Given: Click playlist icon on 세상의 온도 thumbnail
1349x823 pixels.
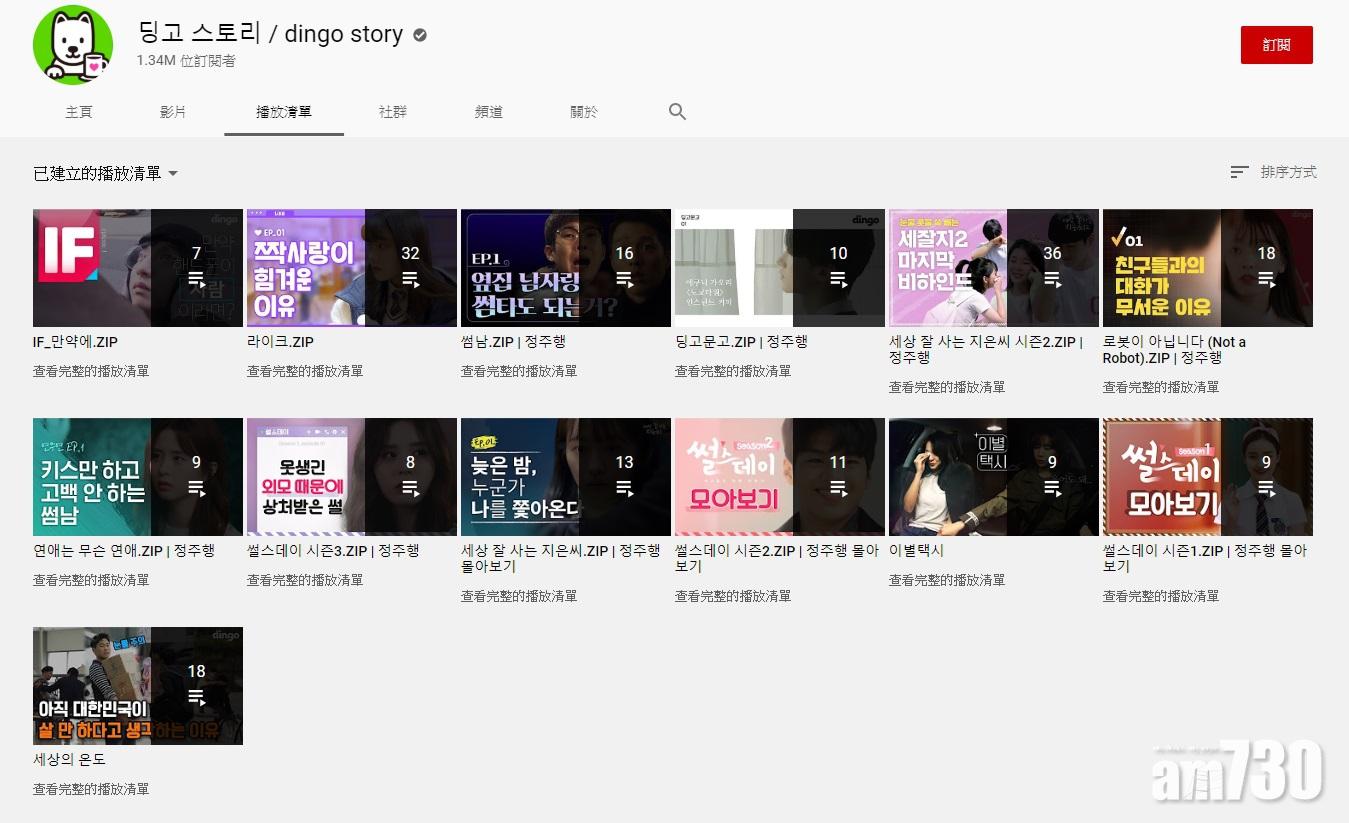Looking at the screenshot, I should click(x=196, y=697).
